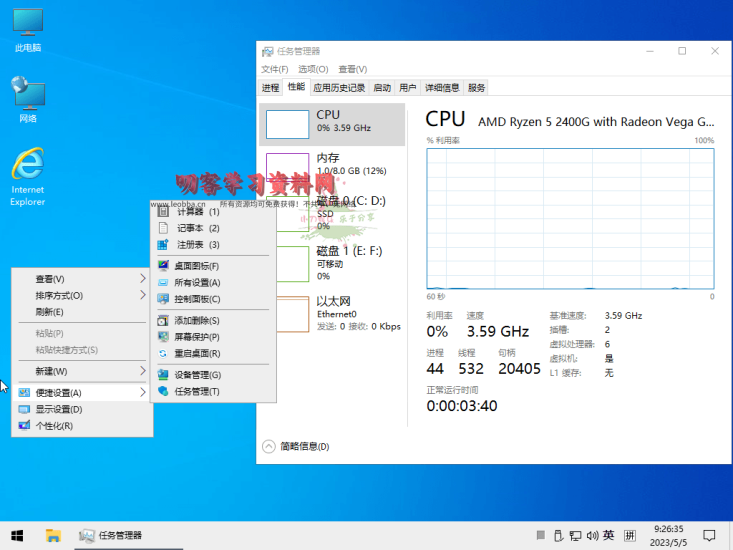This screenshot has height=550, width=733.
Task: Maximize the Task Manager window
Action: tap(682, 51)
